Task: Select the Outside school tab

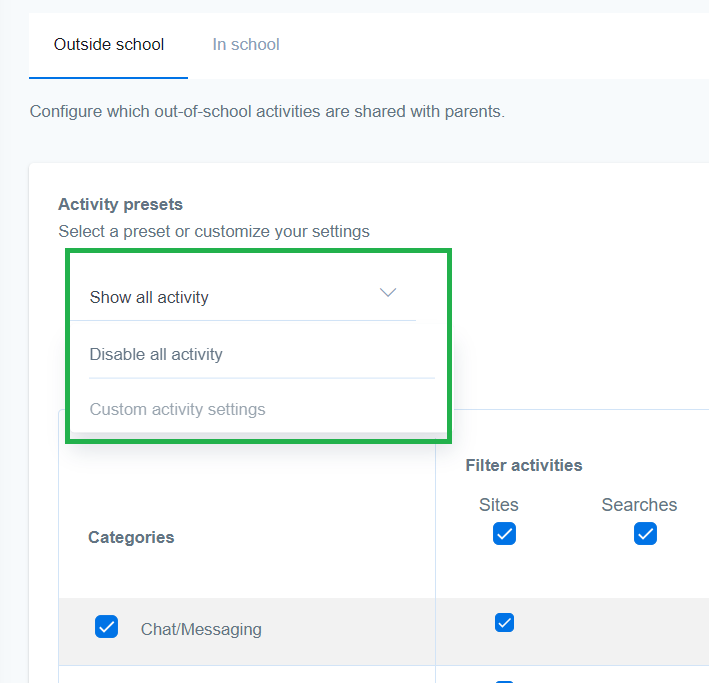Action: [109, 44]
